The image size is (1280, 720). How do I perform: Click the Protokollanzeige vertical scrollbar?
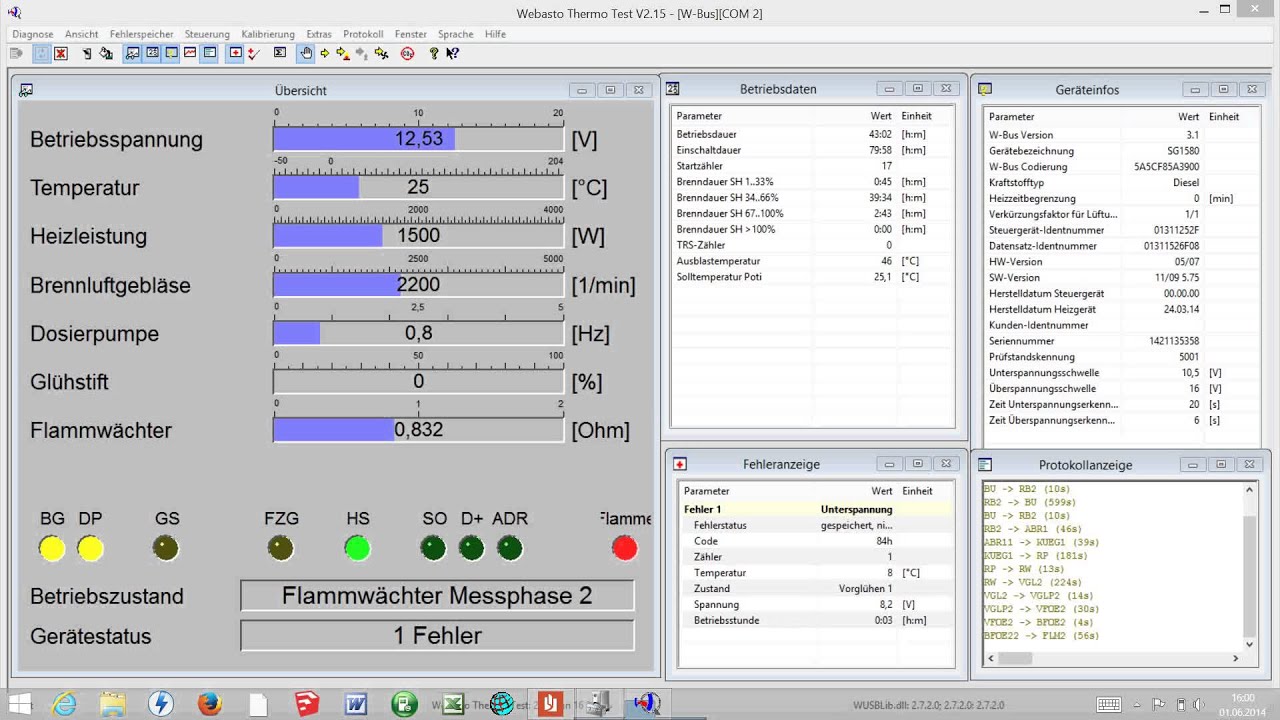click(x=1249, y=567)
